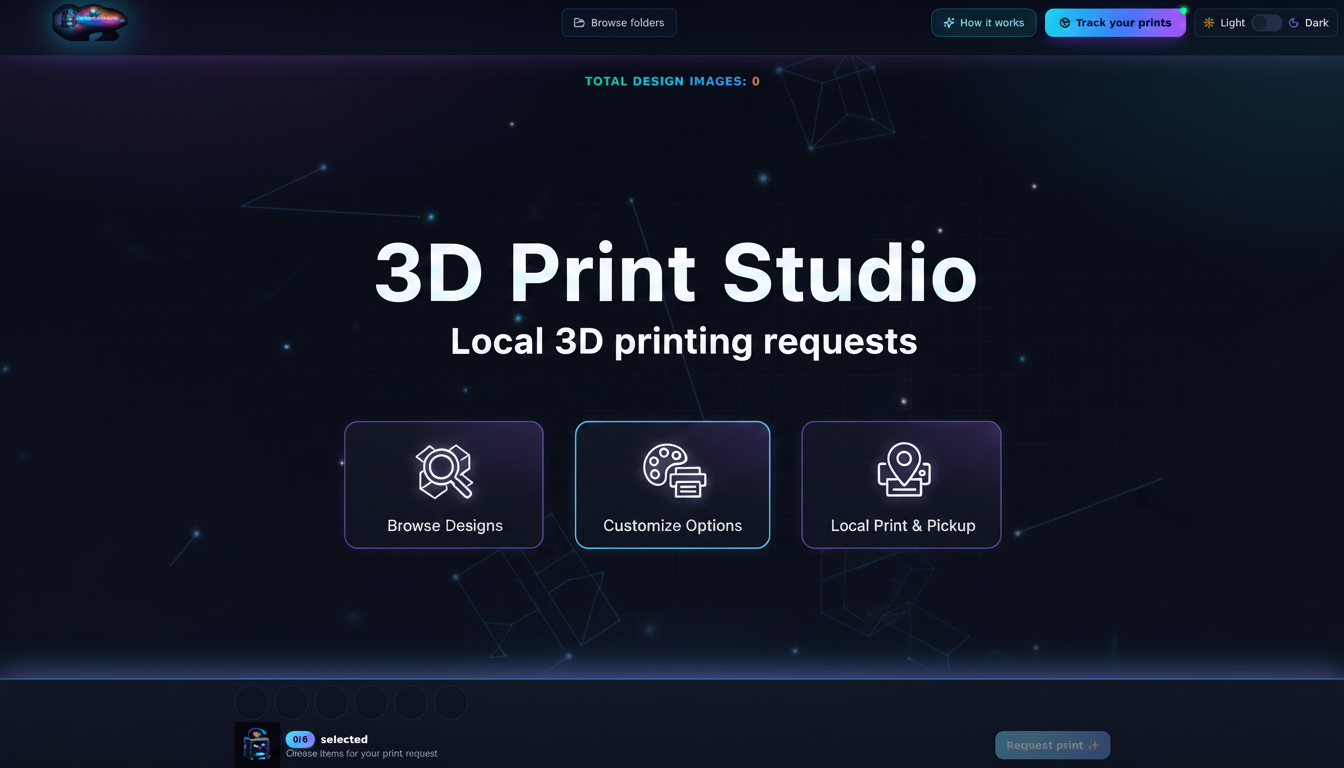
Task: Toggle the Light/Dark theme switch
Action: point(1266,23)
